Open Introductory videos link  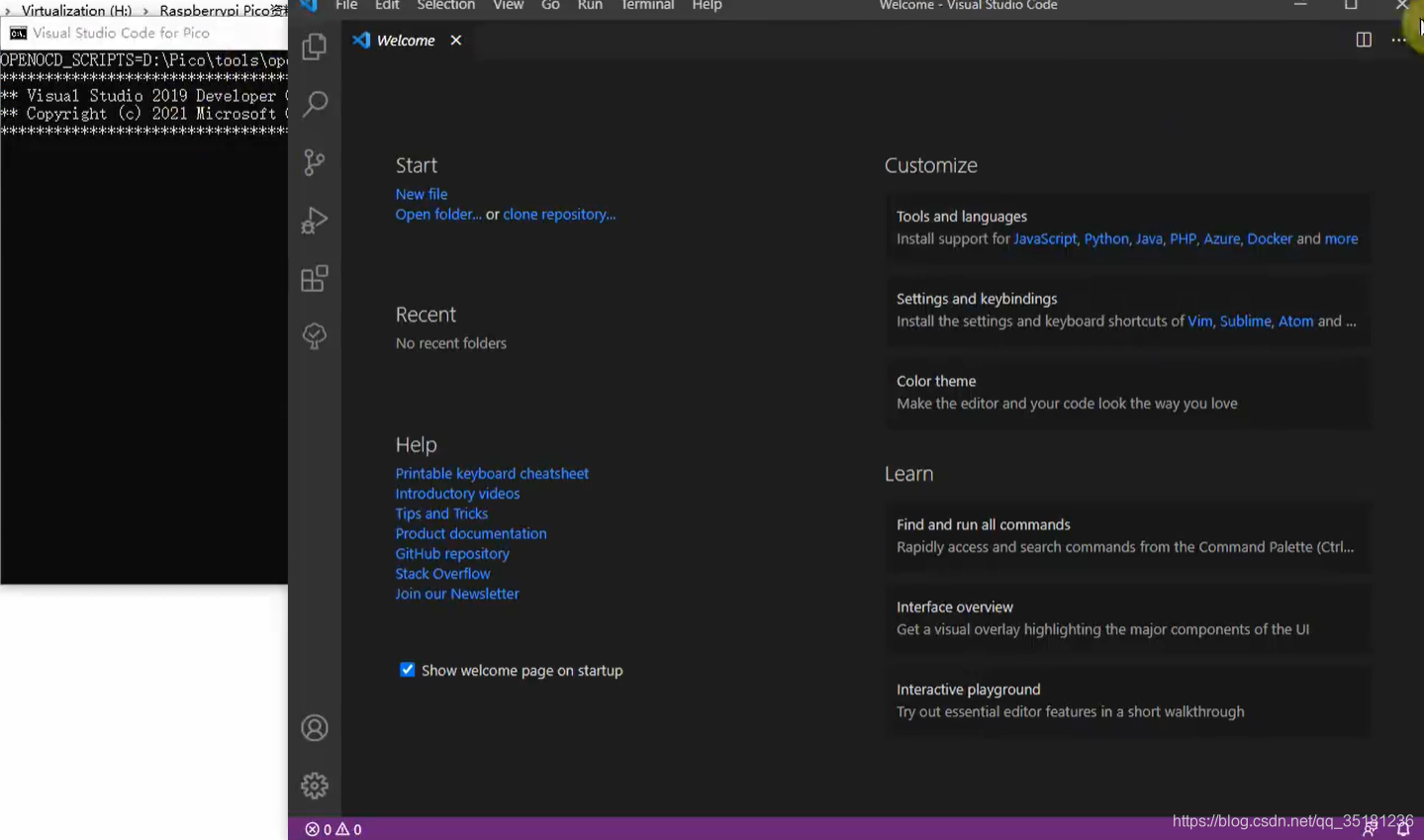click(457, 493)
